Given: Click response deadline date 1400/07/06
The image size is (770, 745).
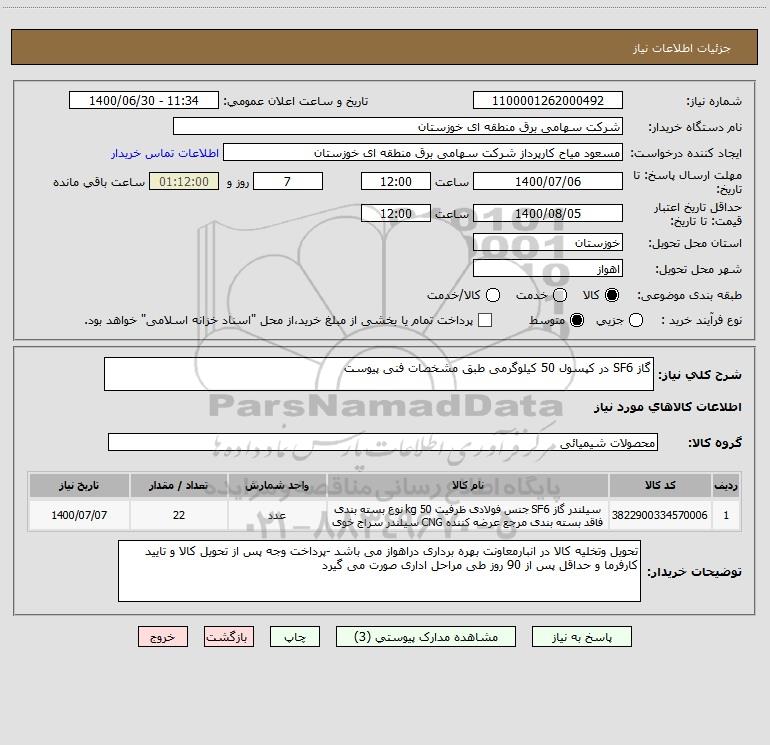Looking at the screenshot, I should point(548,181).
